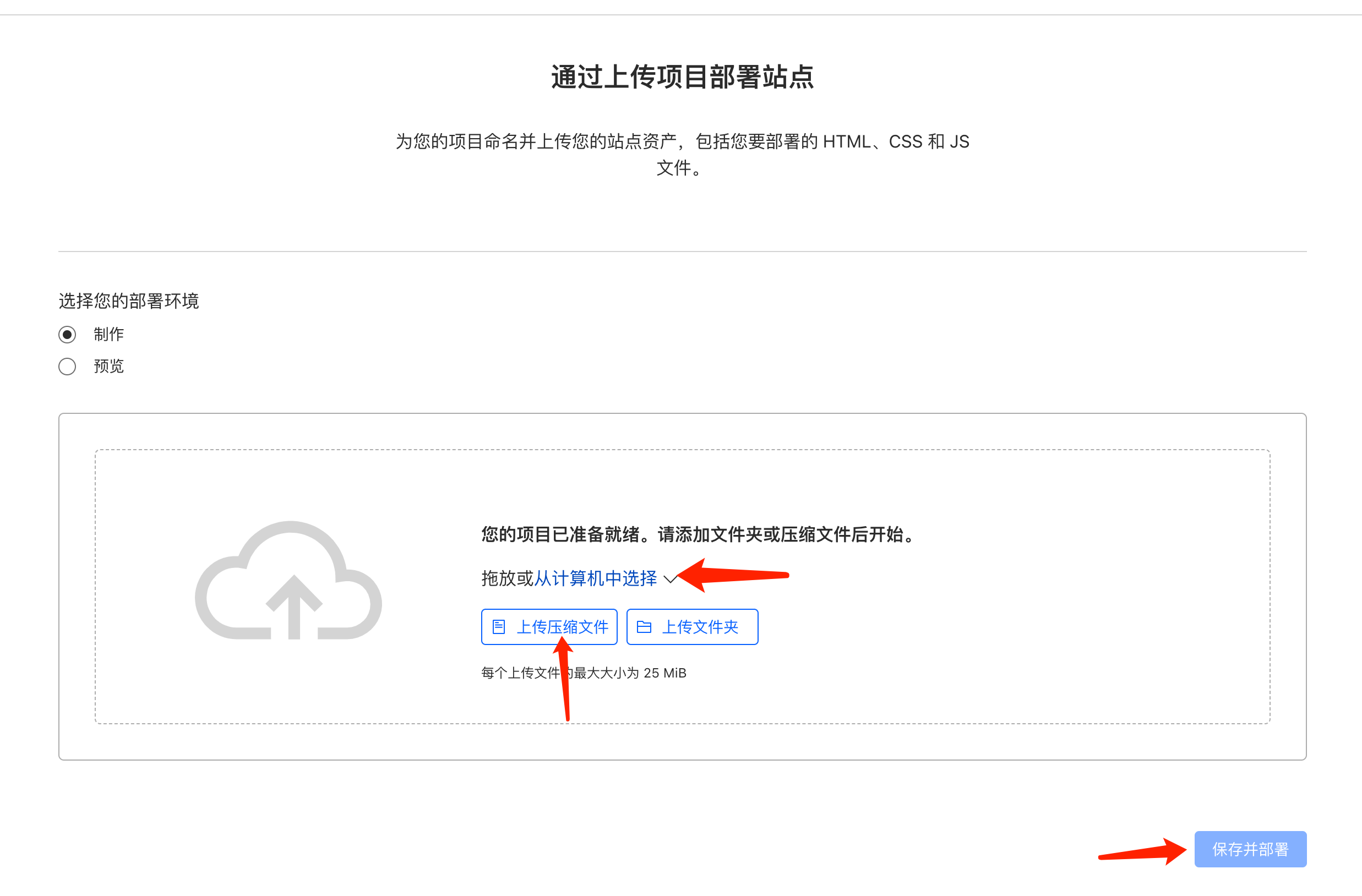The width and height of the screenshot is (1362, 896).
Task: Collapse the chevron next to 从计算机中选择
Action: pos(670,578)
